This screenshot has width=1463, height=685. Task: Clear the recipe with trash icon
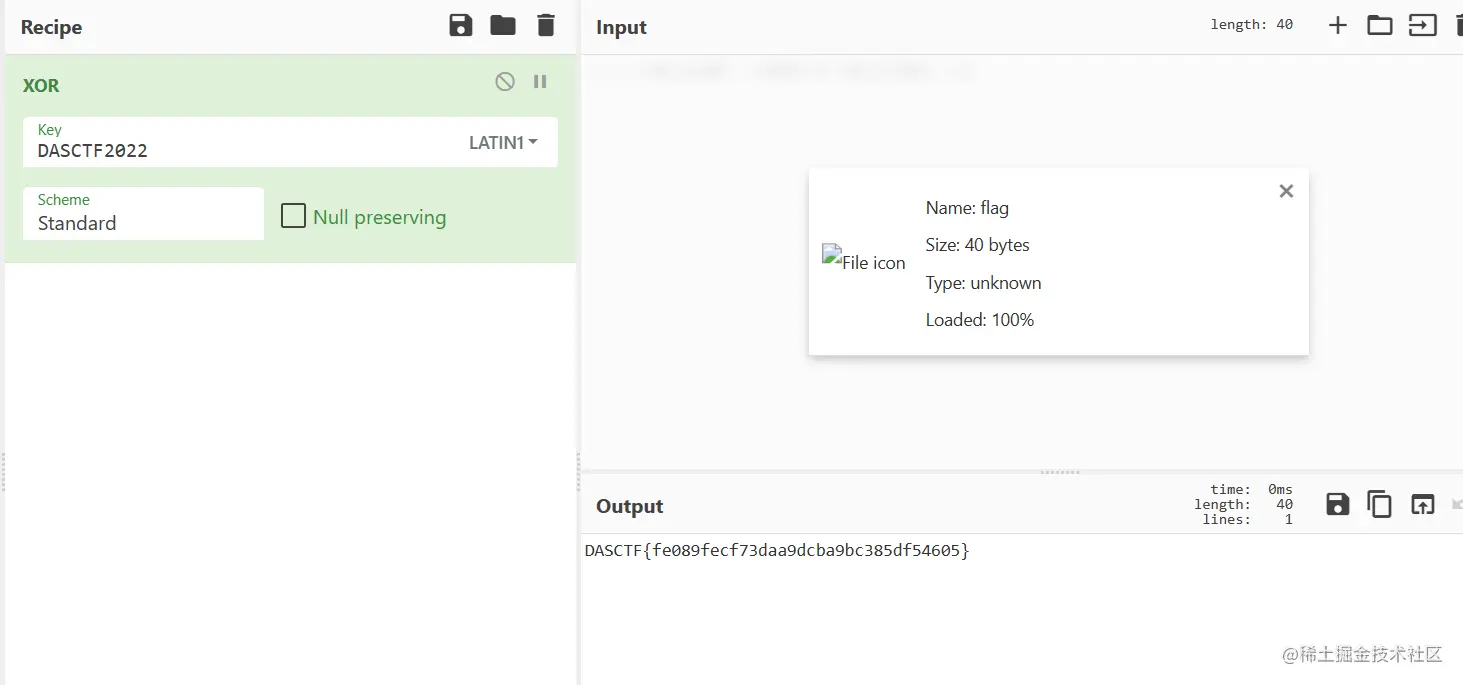pyautogui.click(x=546, y=26)
